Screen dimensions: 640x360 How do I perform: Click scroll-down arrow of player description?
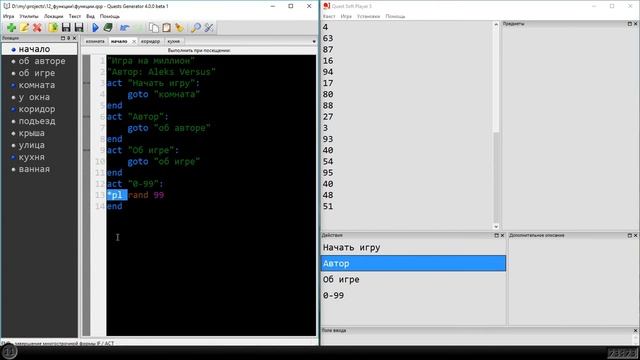(x=496, y=227)
